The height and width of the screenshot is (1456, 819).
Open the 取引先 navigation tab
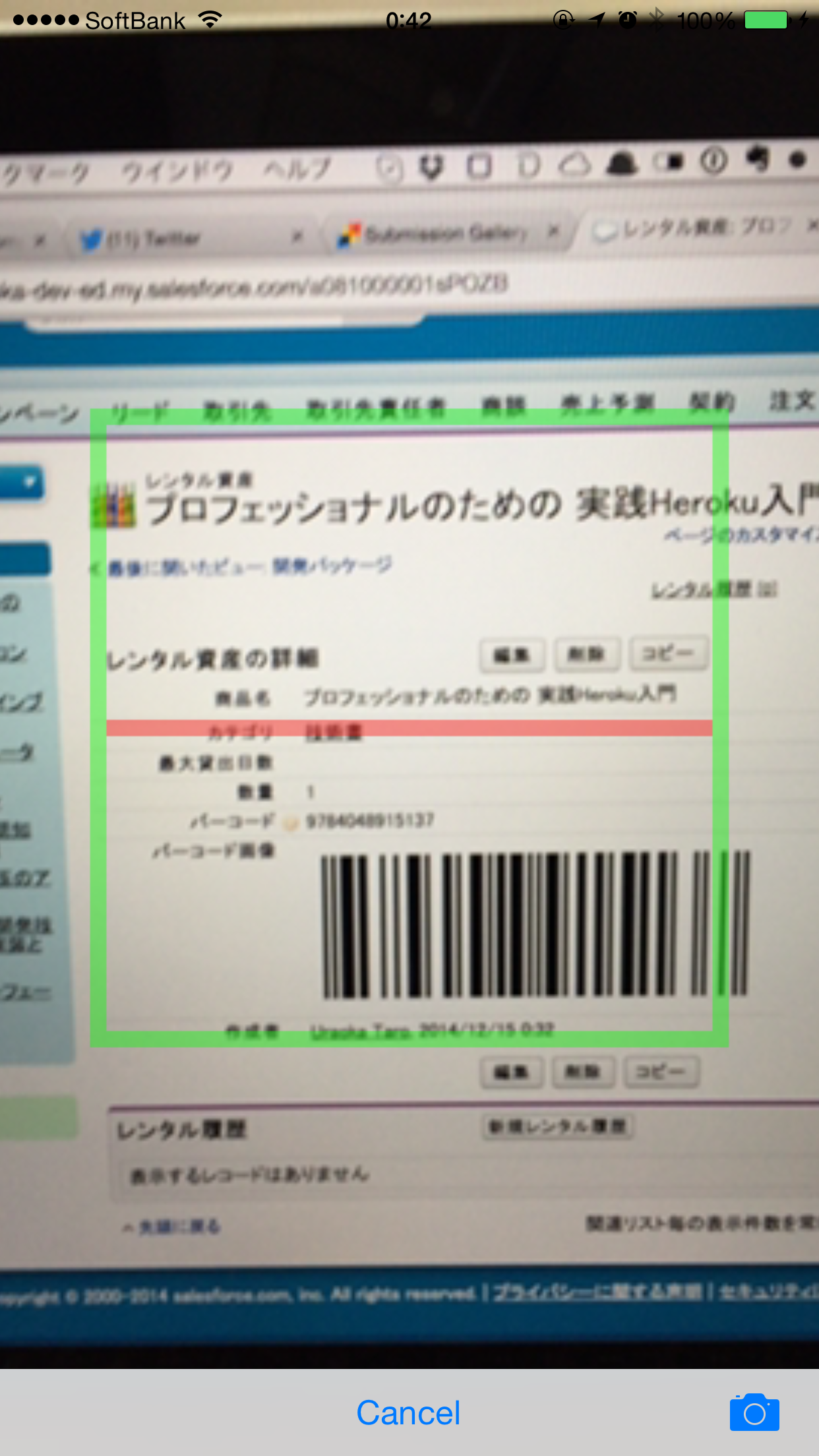(x=237, y=410)
